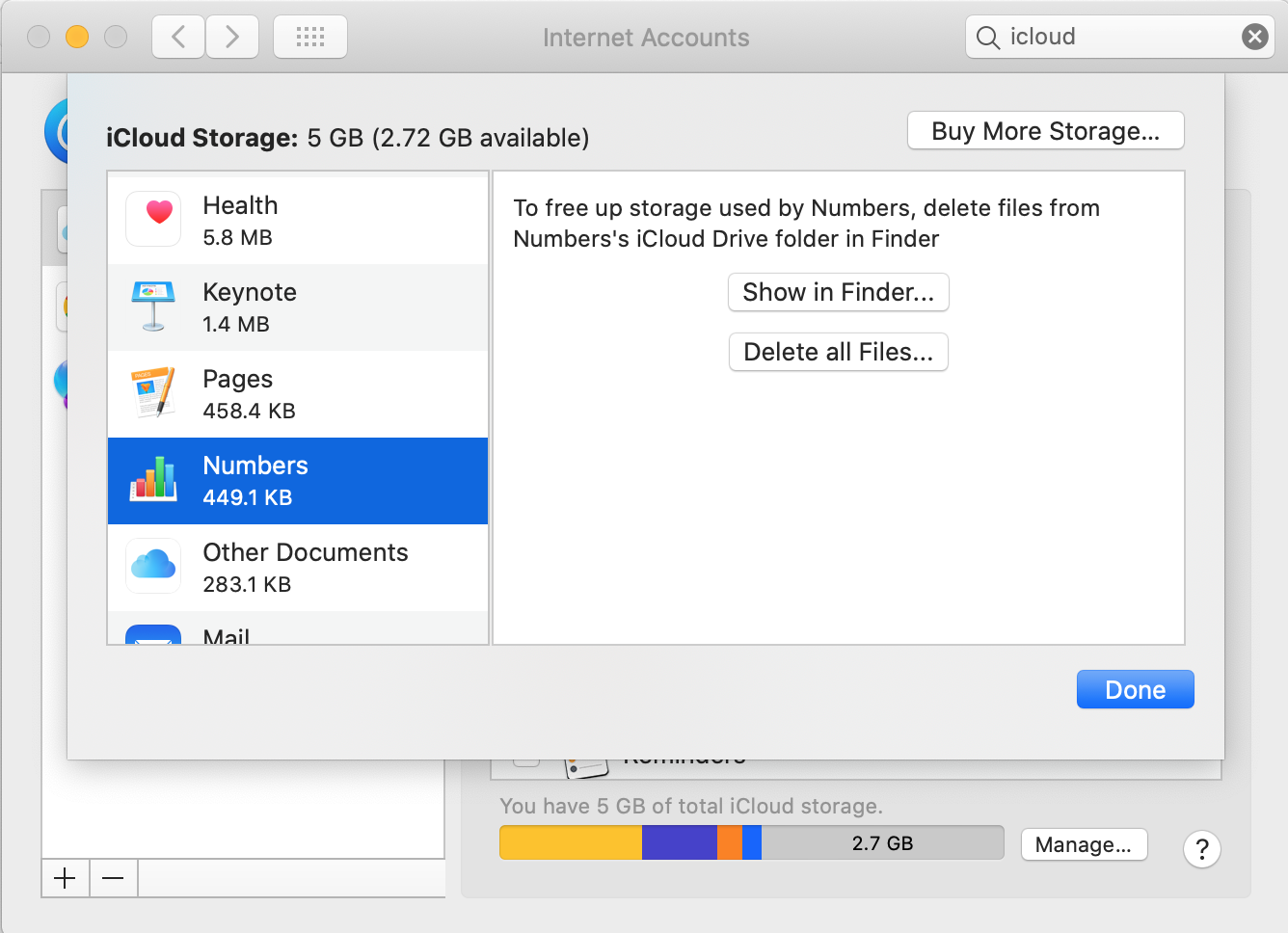Confirm with the Done button
The width and height of the screenshot is (1288, 933).
[1136, 690]
